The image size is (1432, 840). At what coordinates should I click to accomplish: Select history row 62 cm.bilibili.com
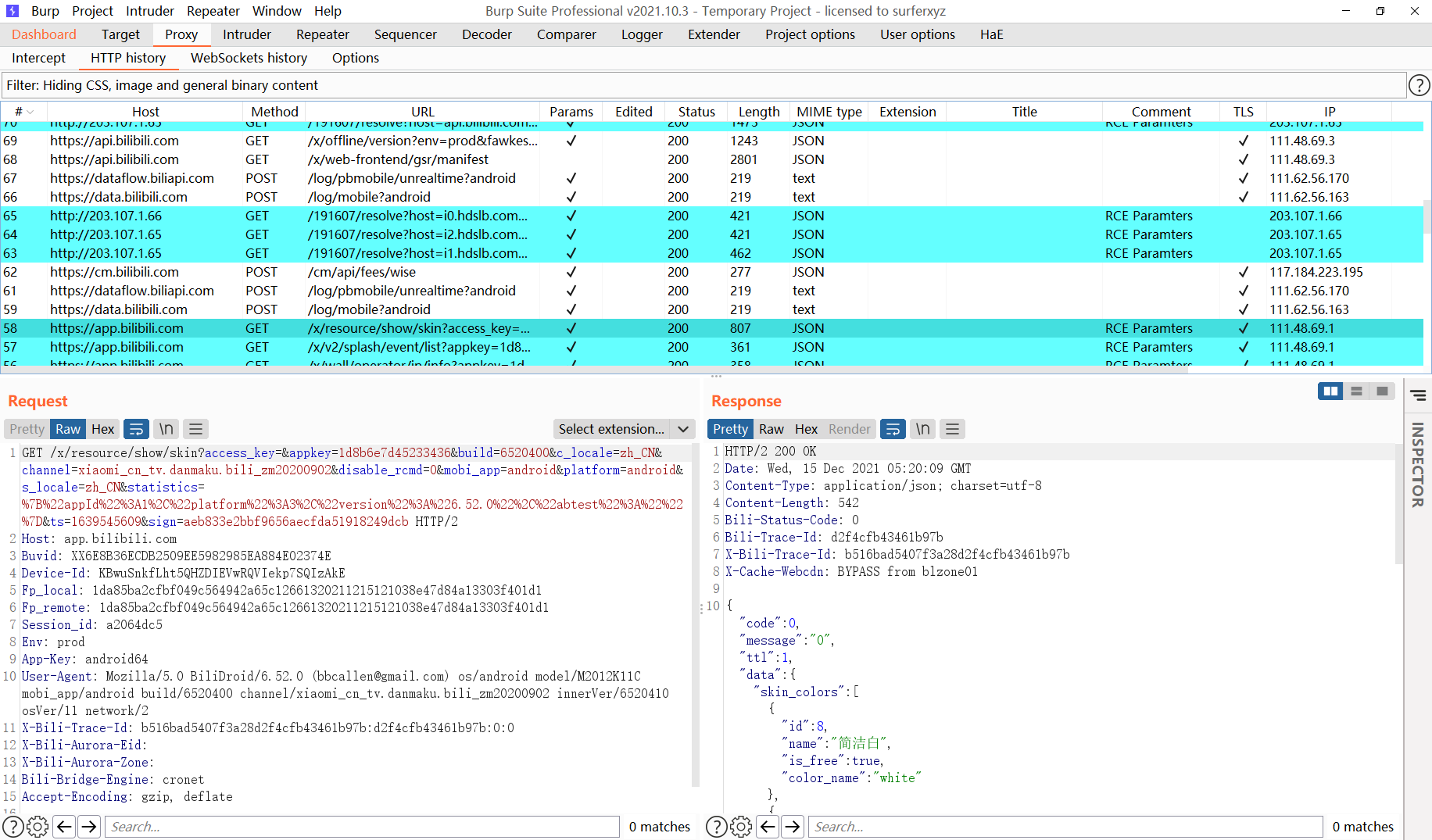pyautogui.click(x=711, y=272)
